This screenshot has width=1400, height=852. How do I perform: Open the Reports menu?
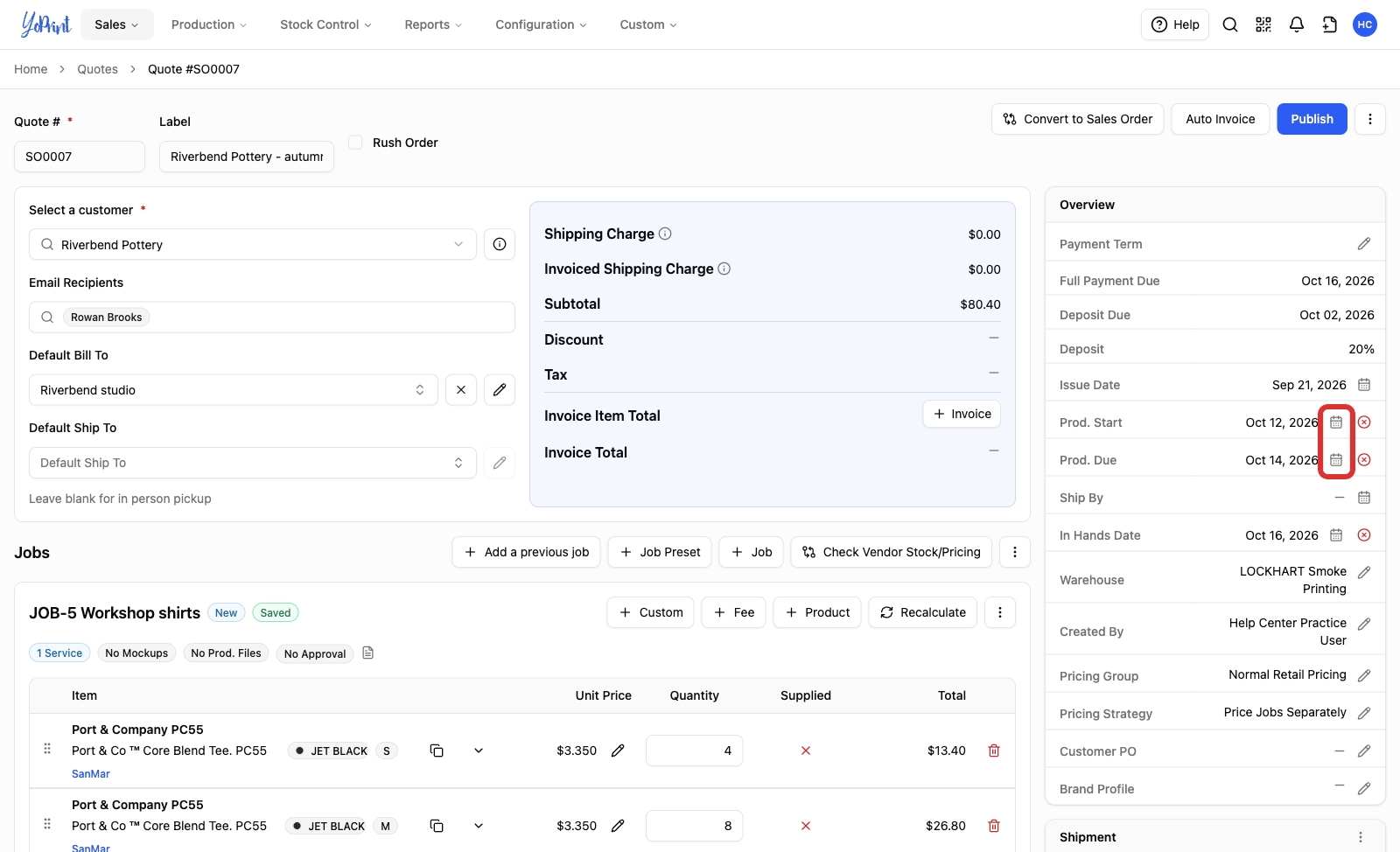tap(433, 24)
